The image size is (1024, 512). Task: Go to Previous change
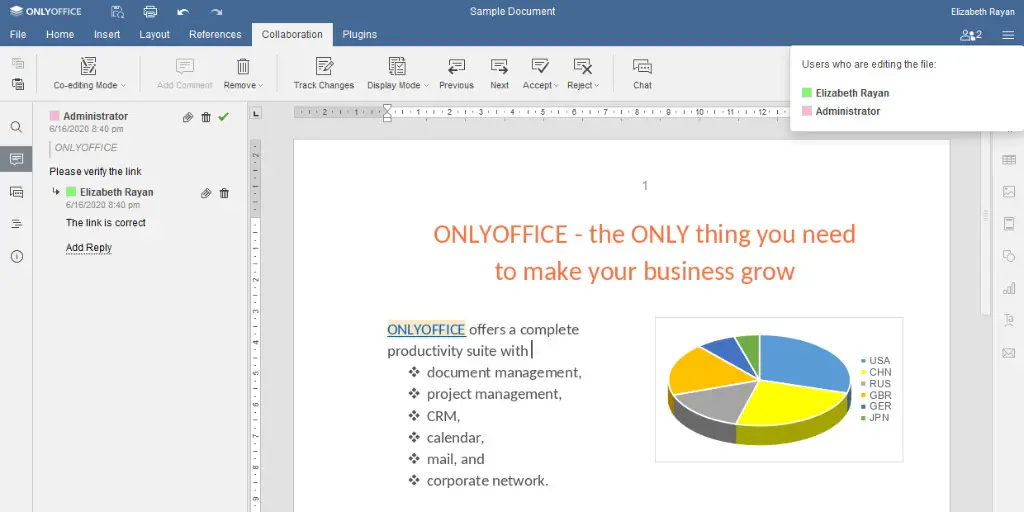tap(456, 73)
